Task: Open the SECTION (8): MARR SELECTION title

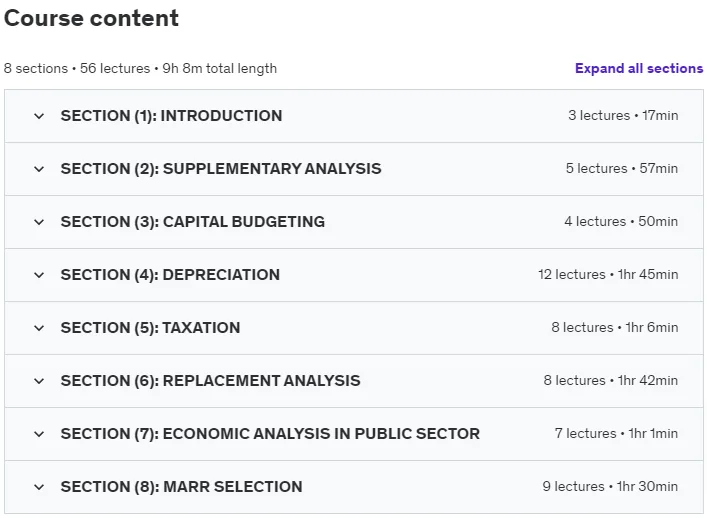Action: 181,486
